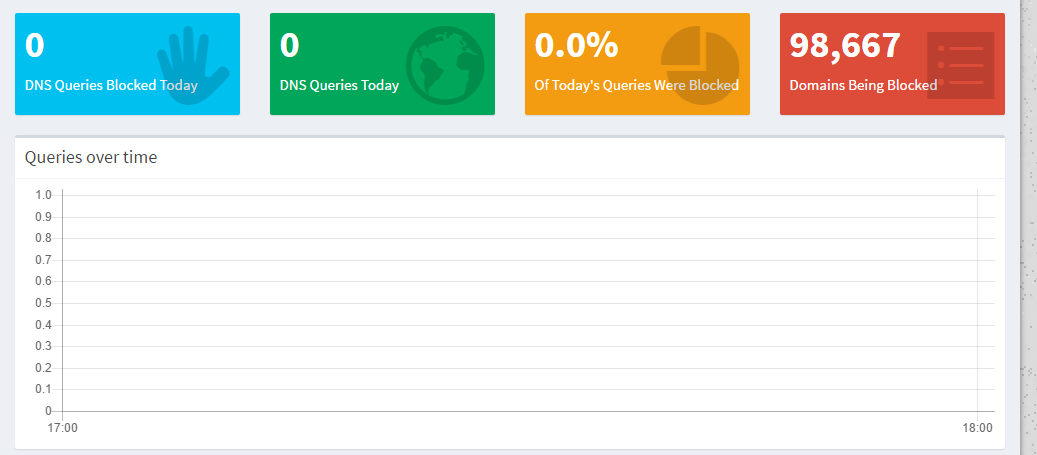Click the 1.0 y-axis label
1037x455 pixels.
coord(44,195)
